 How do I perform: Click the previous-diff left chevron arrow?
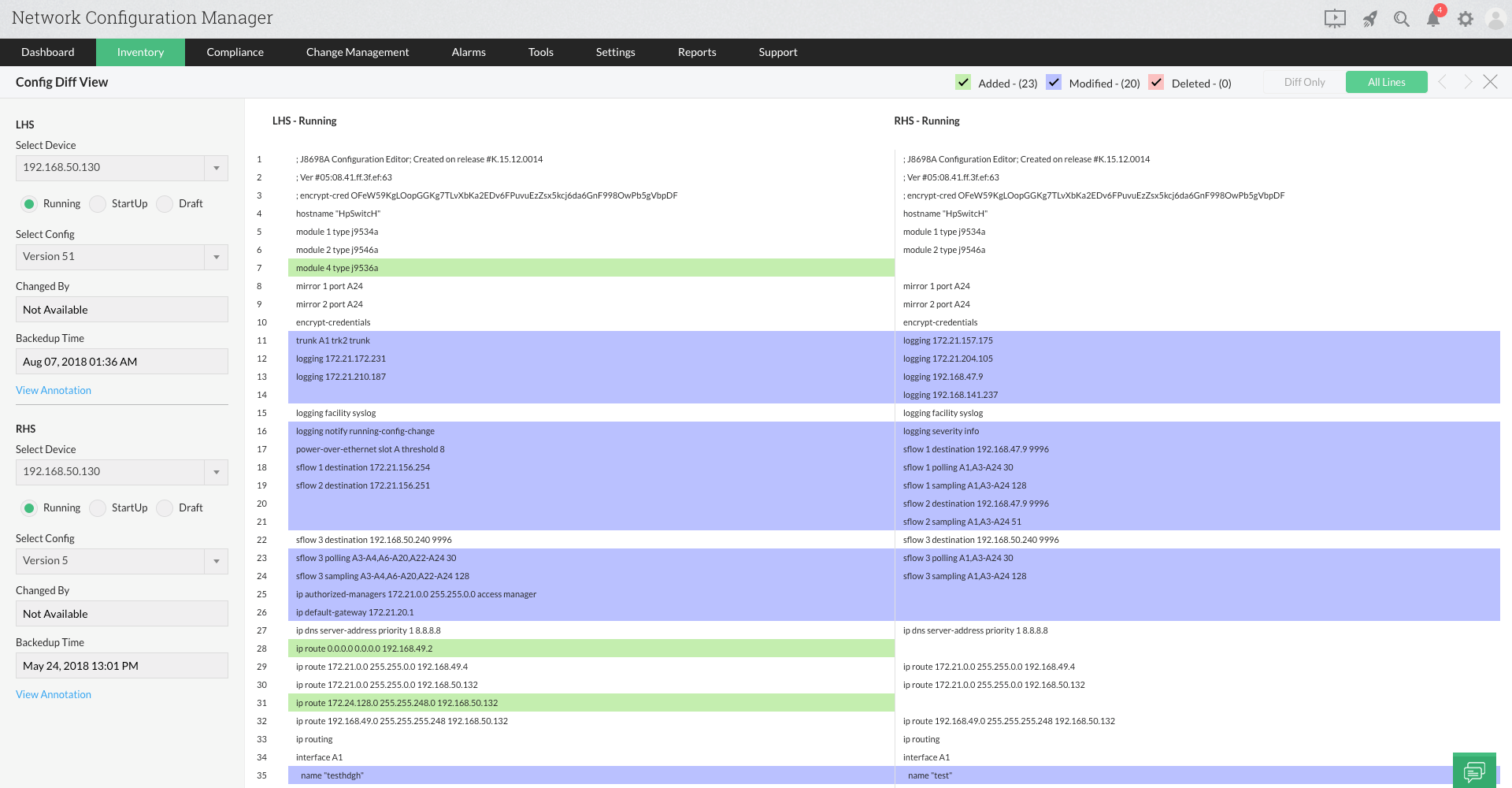[x=1442, y=81]
